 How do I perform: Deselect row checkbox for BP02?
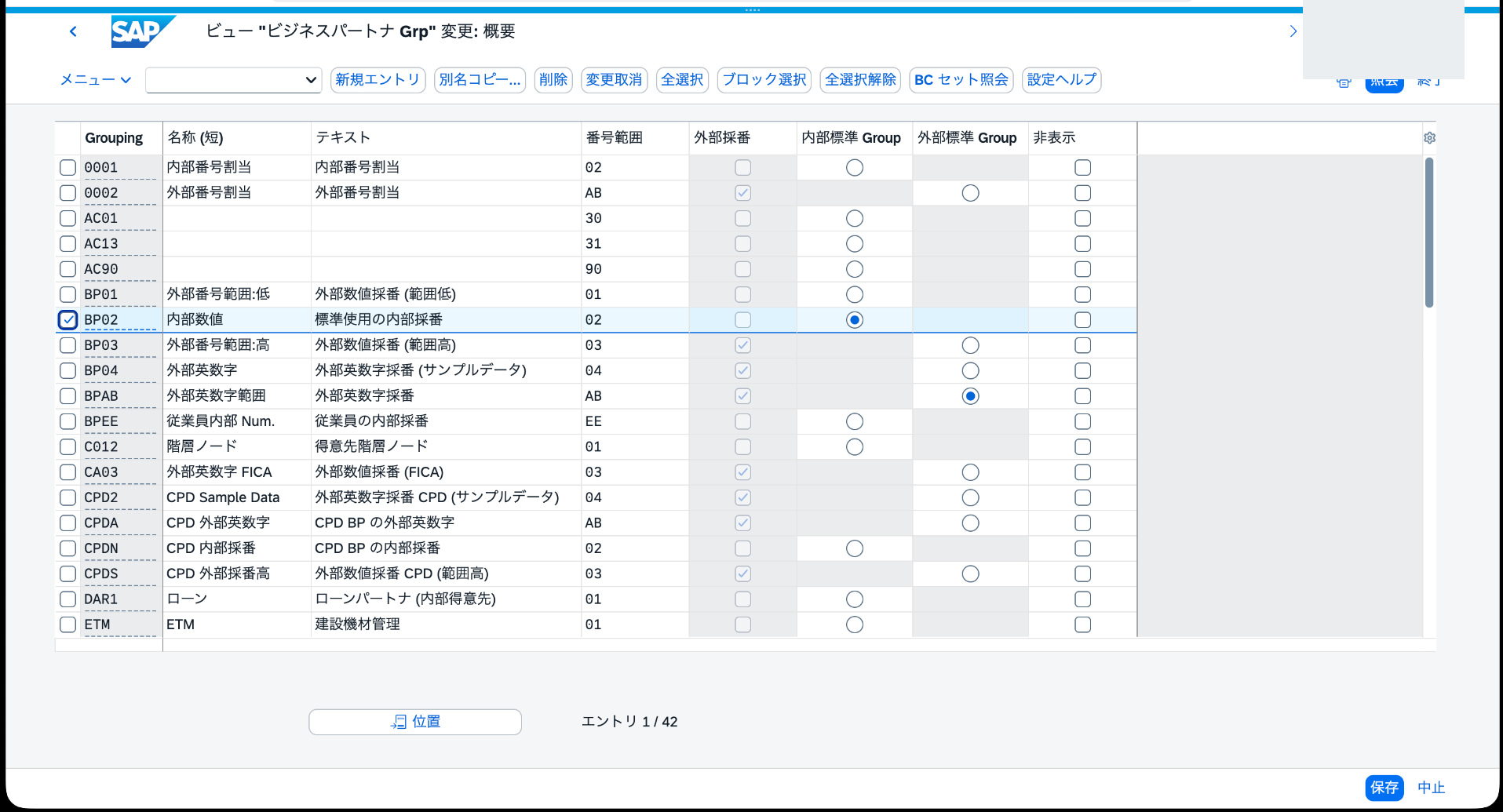point(68,320)
